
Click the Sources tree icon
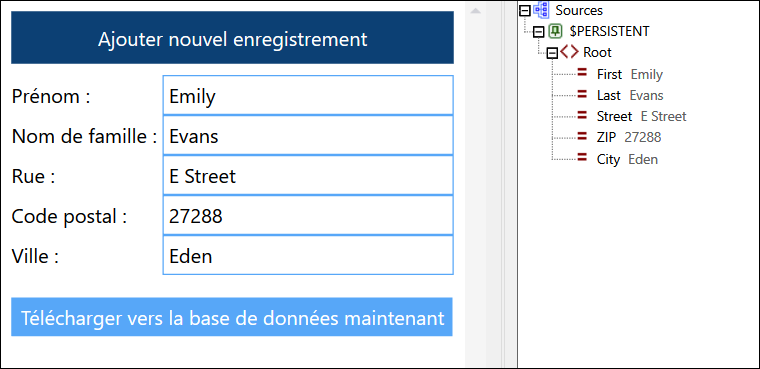(x=541, y=10)
